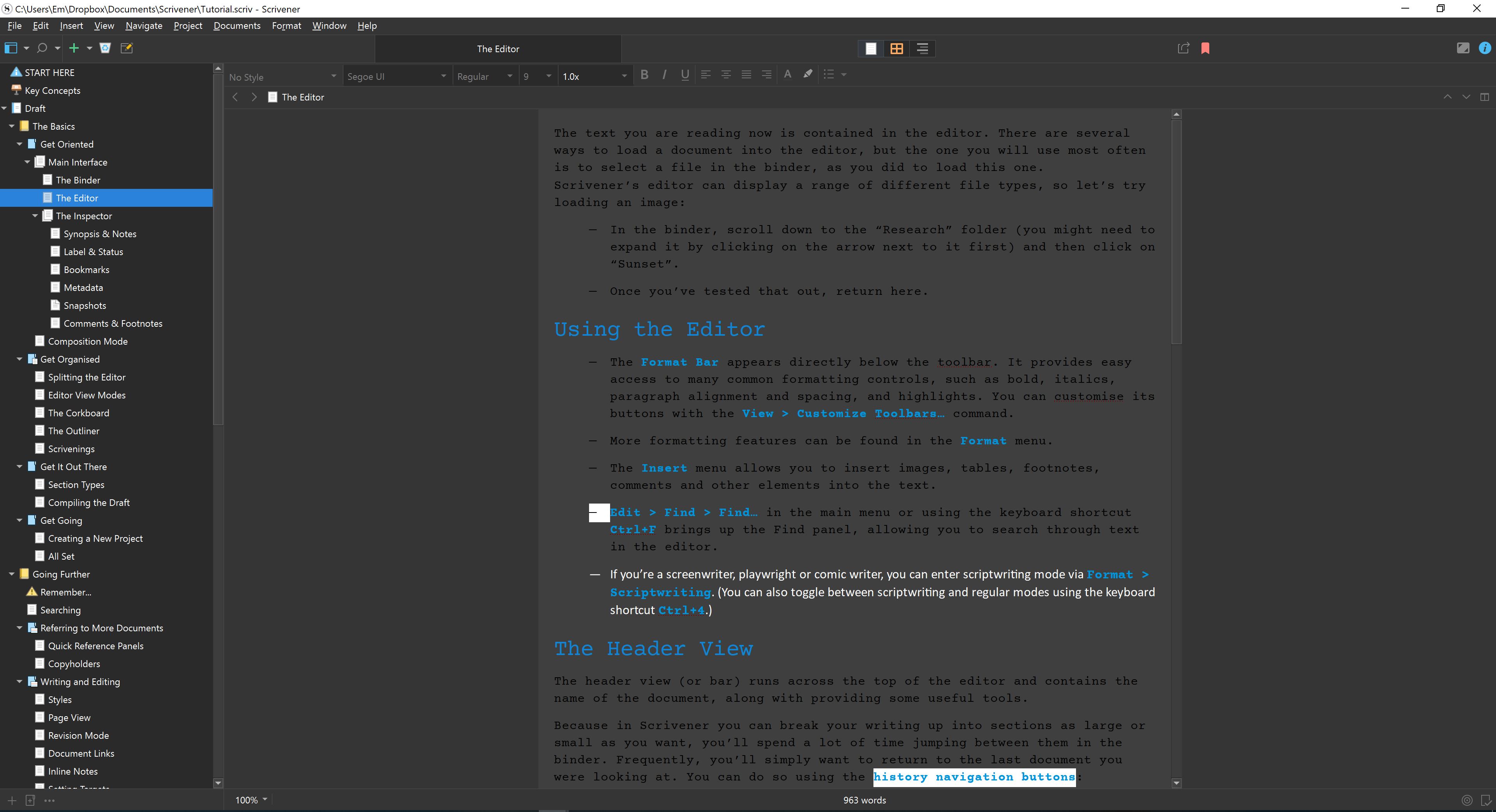The width and height of the screenshot is (1496, 812).
Task: Go forward in document history
Action: click(x=254, y=97)
